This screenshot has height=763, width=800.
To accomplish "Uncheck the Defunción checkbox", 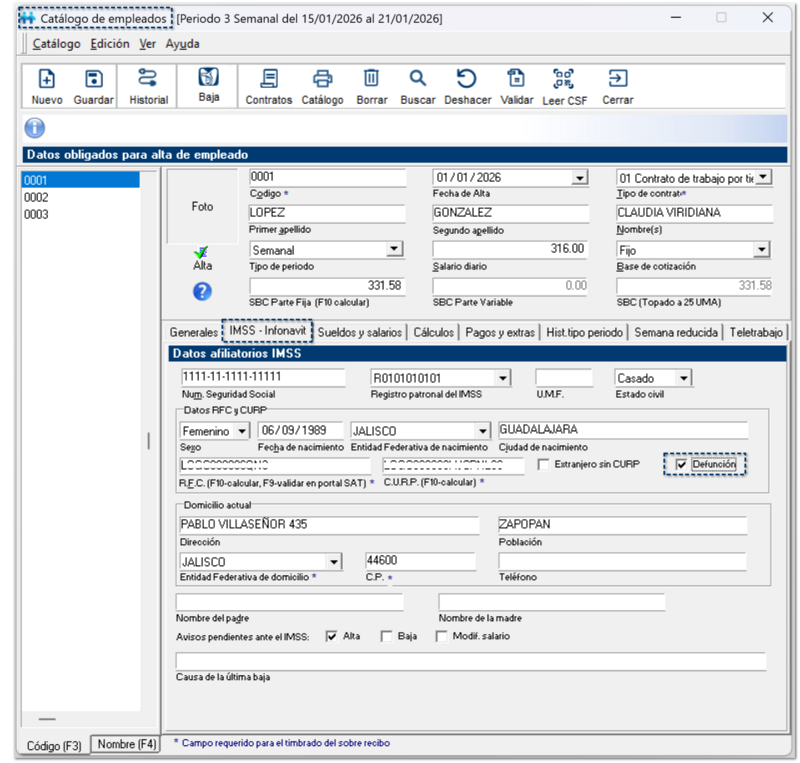I will coord(682,465).
